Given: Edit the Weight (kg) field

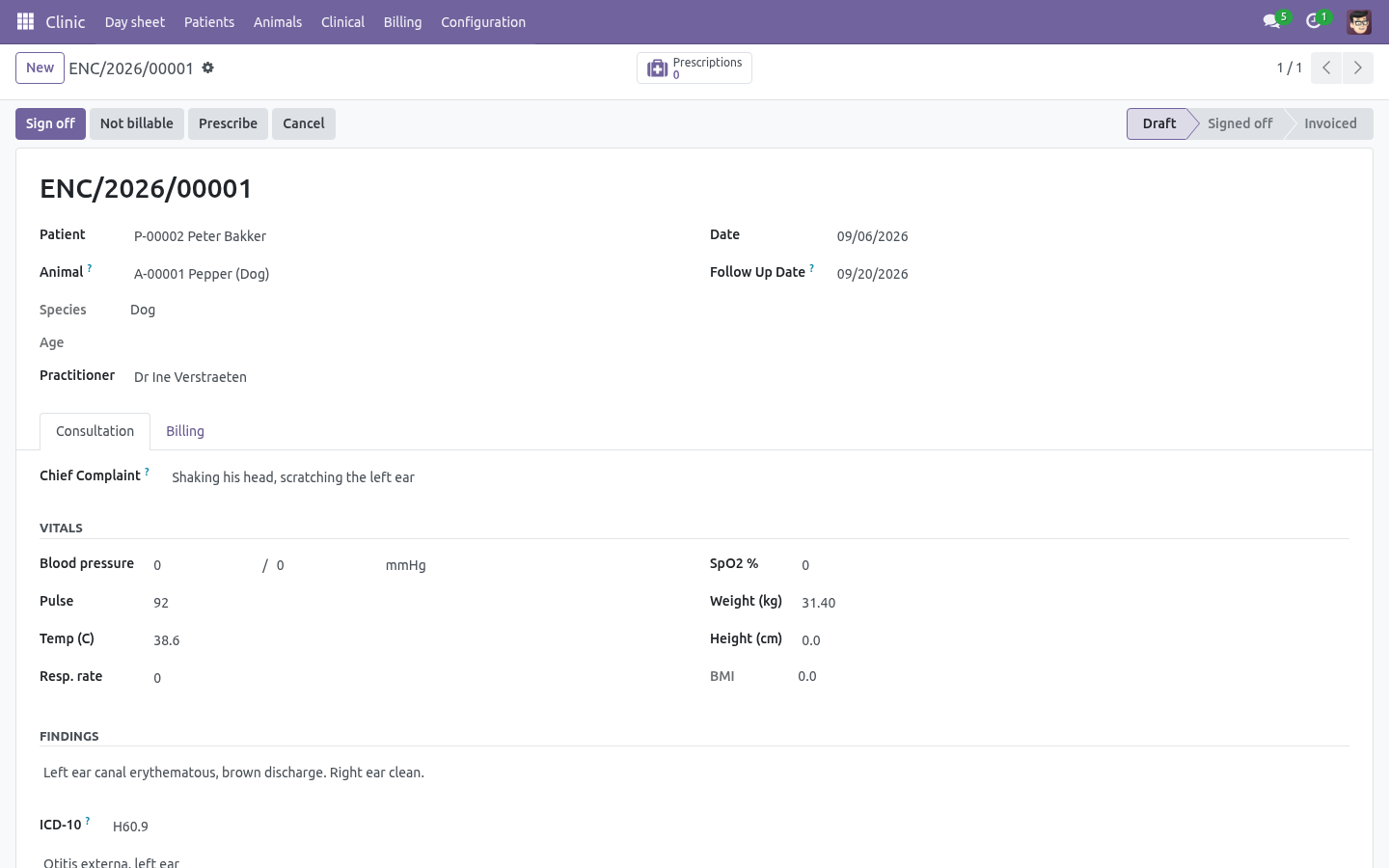Looking at the screenshot, I should [1074, 603].
